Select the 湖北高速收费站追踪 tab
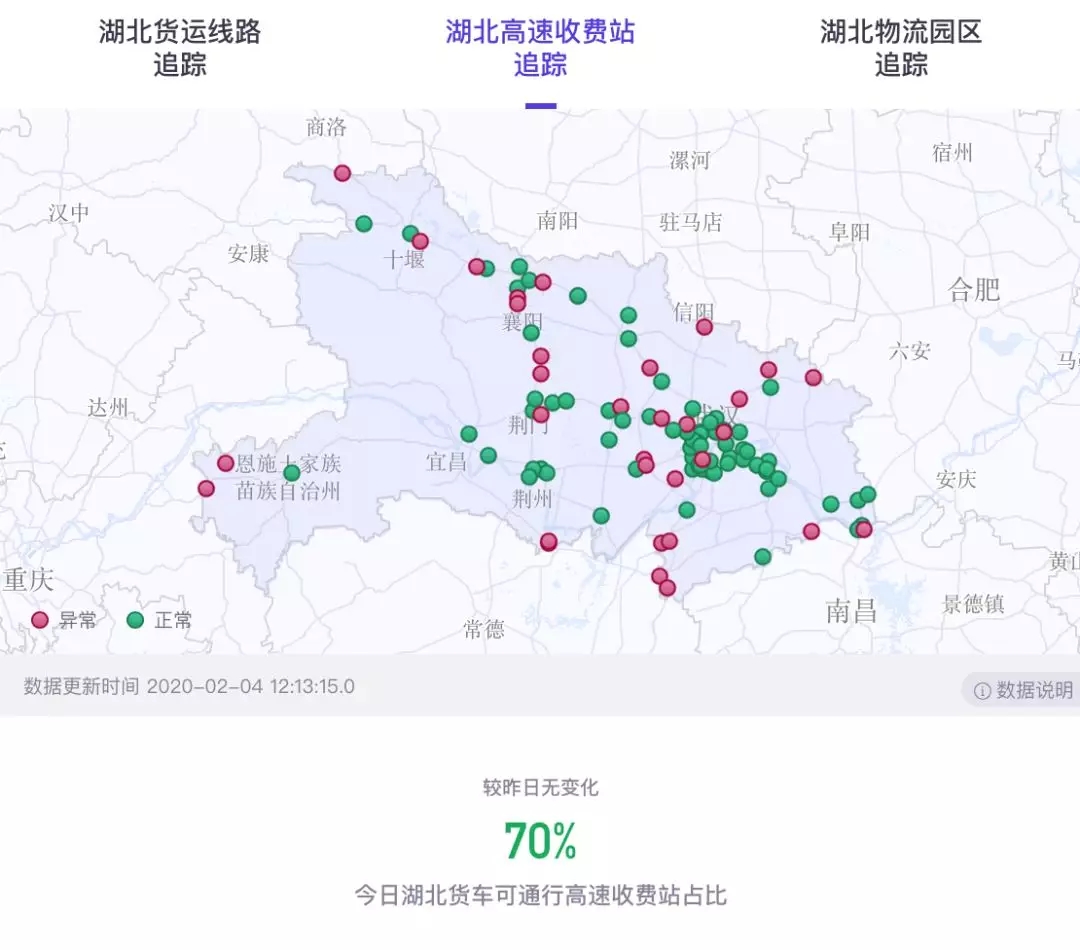 (540, 48)
